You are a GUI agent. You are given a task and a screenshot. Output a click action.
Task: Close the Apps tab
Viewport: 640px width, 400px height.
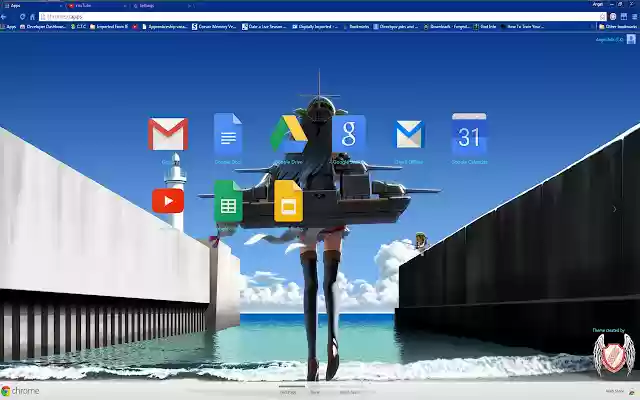pyautogui.click(x=61, y=6)
